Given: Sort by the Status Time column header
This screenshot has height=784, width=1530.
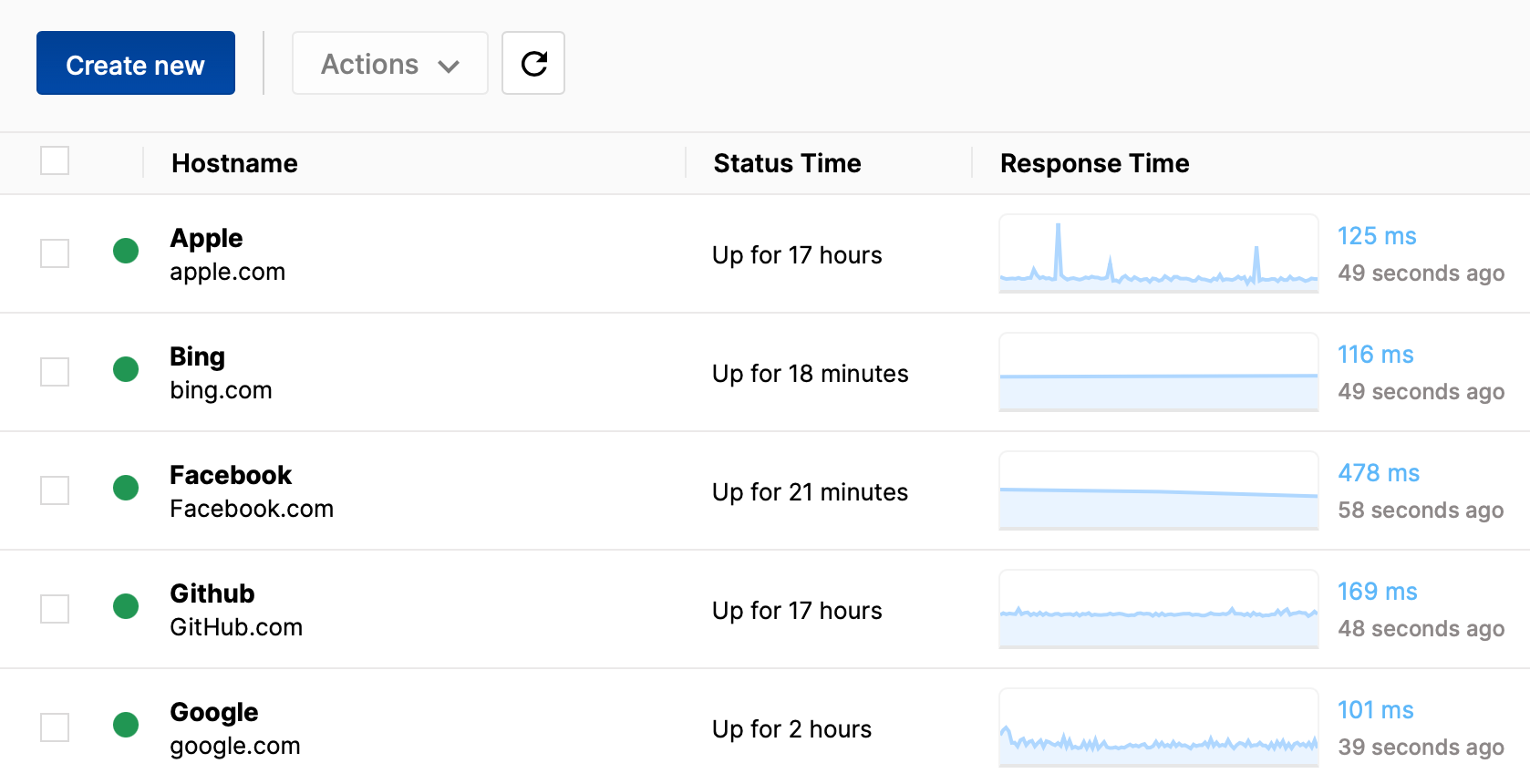Looking at the screenshot, I should pos(787,163).
